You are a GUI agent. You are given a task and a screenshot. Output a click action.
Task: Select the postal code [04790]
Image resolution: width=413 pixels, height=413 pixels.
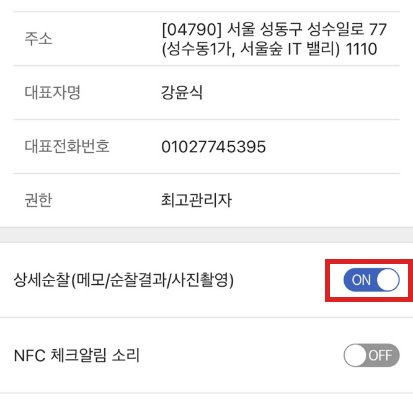pos(191,30)
